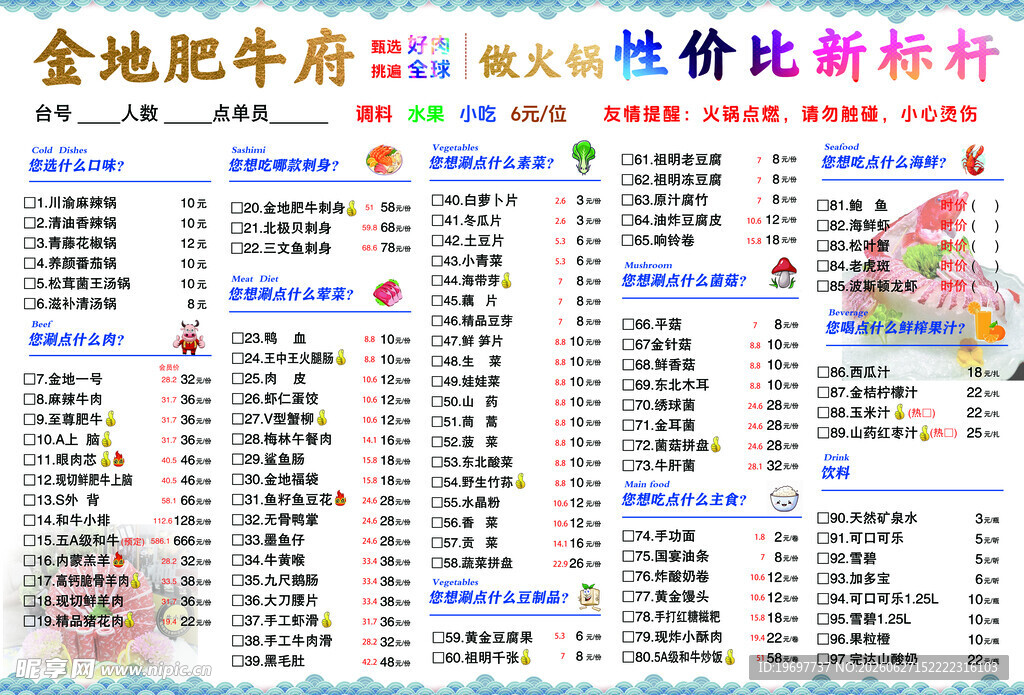Click the thumbs-up icon after 72.菌菇拼盘
The width and height of the screenshot is (1024, 695).
coord(716,445)
